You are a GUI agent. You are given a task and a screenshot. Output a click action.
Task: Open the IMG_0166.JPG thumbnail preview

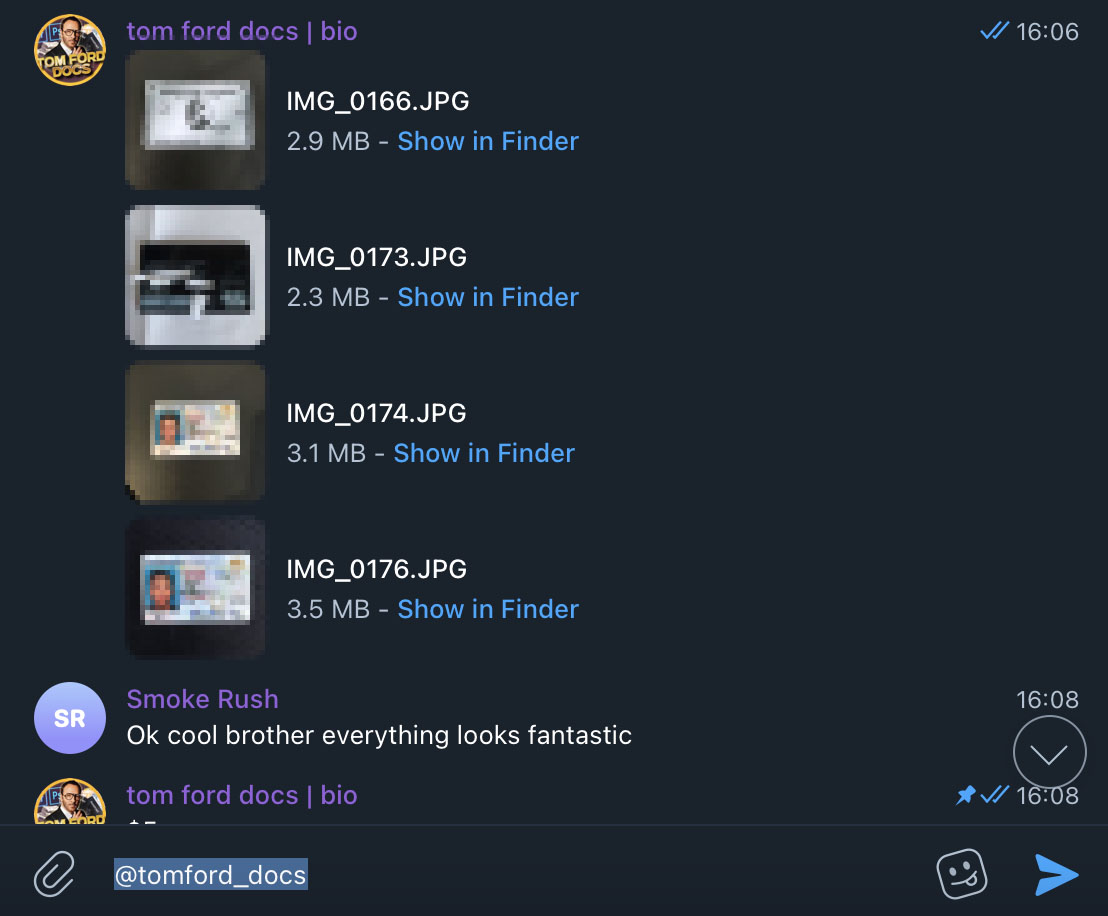click(196, 120)
